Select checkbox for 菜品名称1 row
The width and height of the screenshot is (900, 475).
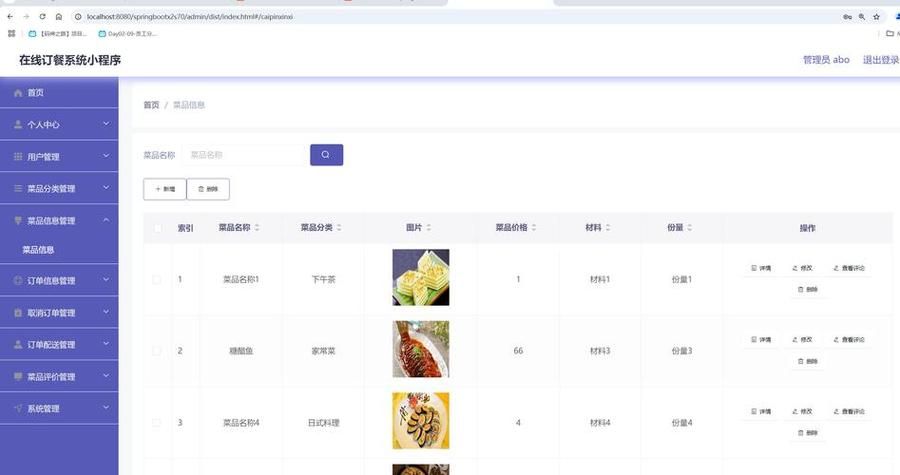[x=157, y=279]
